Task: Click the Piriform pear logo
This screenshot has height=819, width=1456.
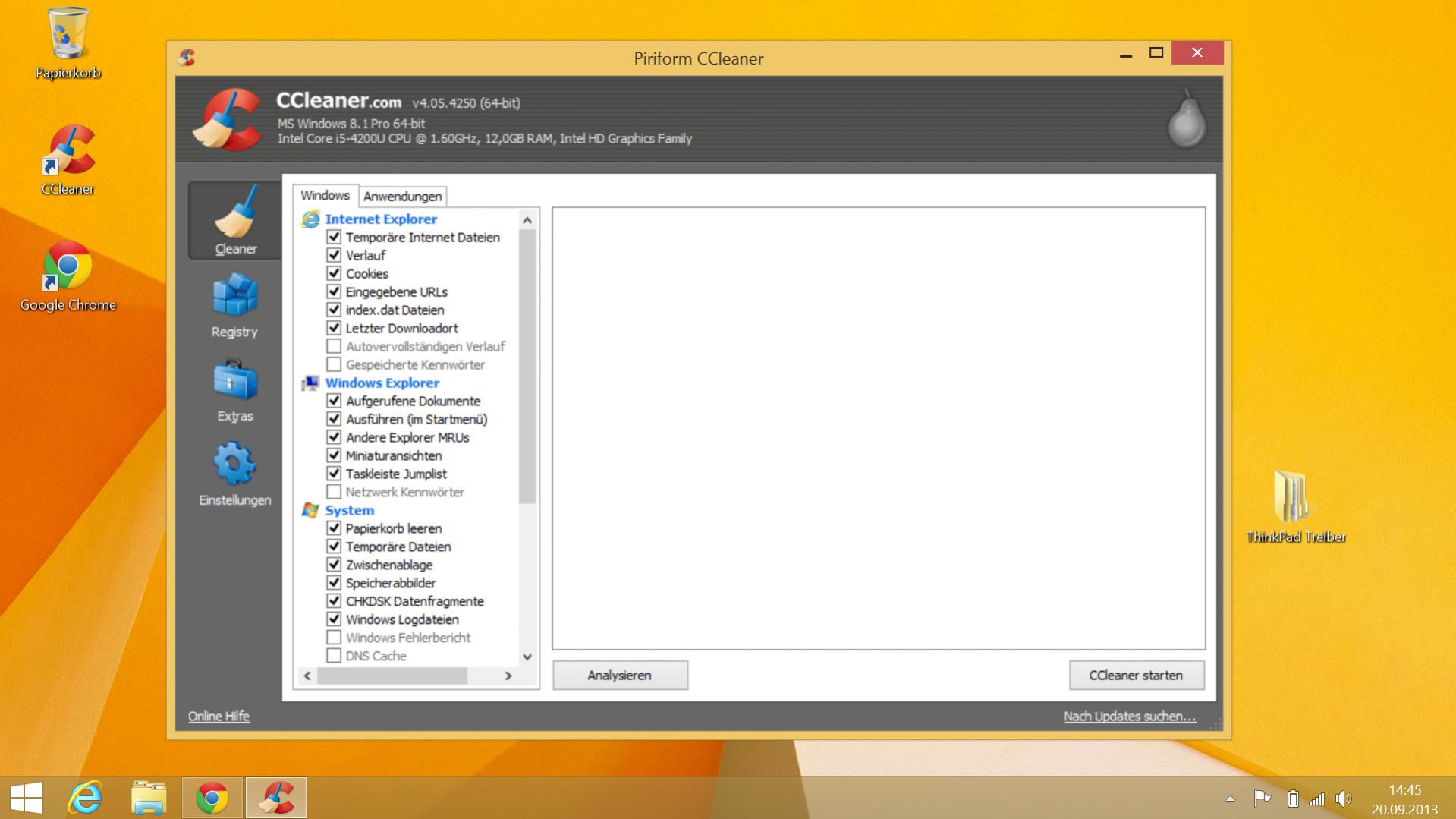Action: point(1186,118)
